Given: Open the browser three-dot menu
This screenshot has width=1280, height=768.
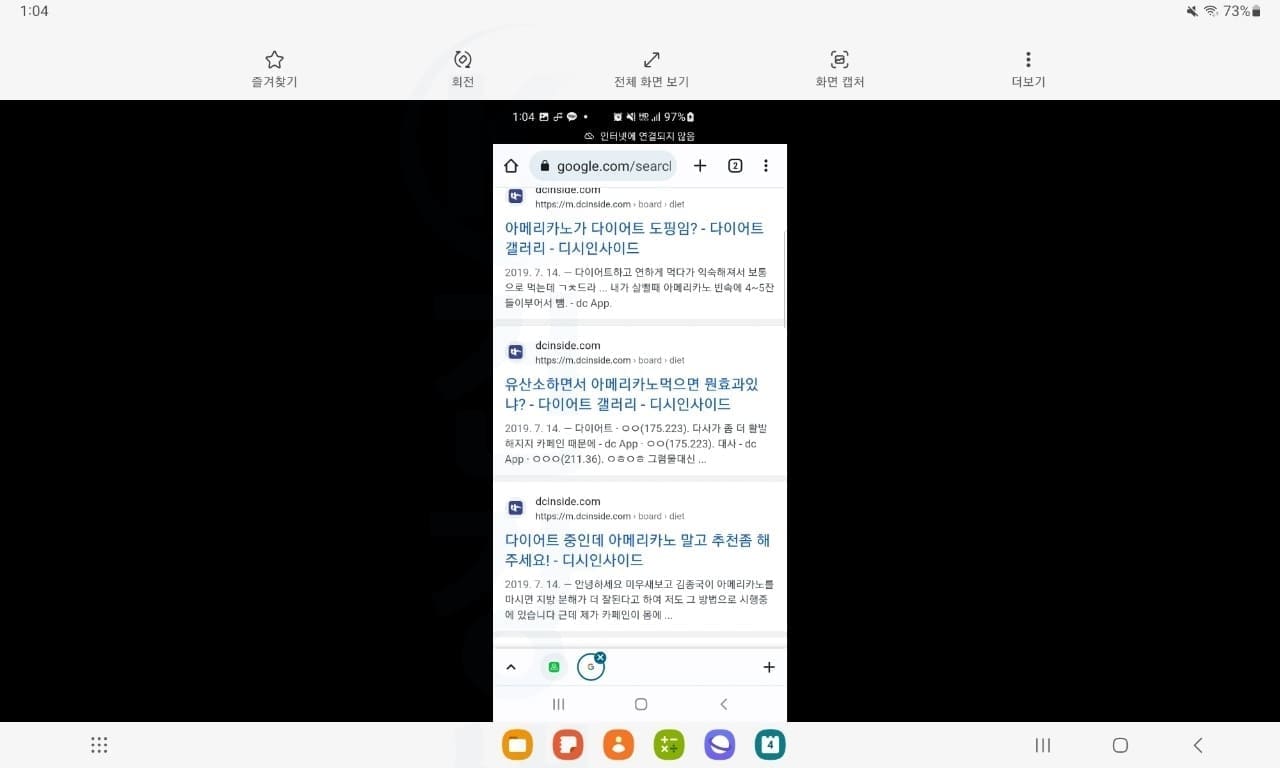Looking at the screenshot, I should tap(766, 166).
